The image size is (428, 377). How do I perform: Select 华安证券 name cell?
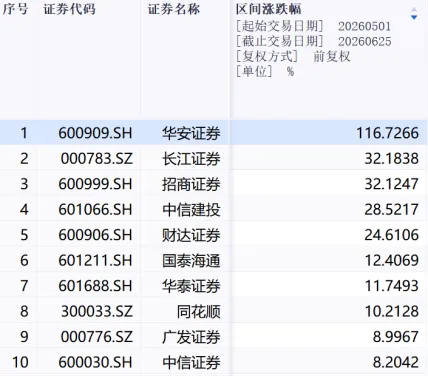point(191,133)
